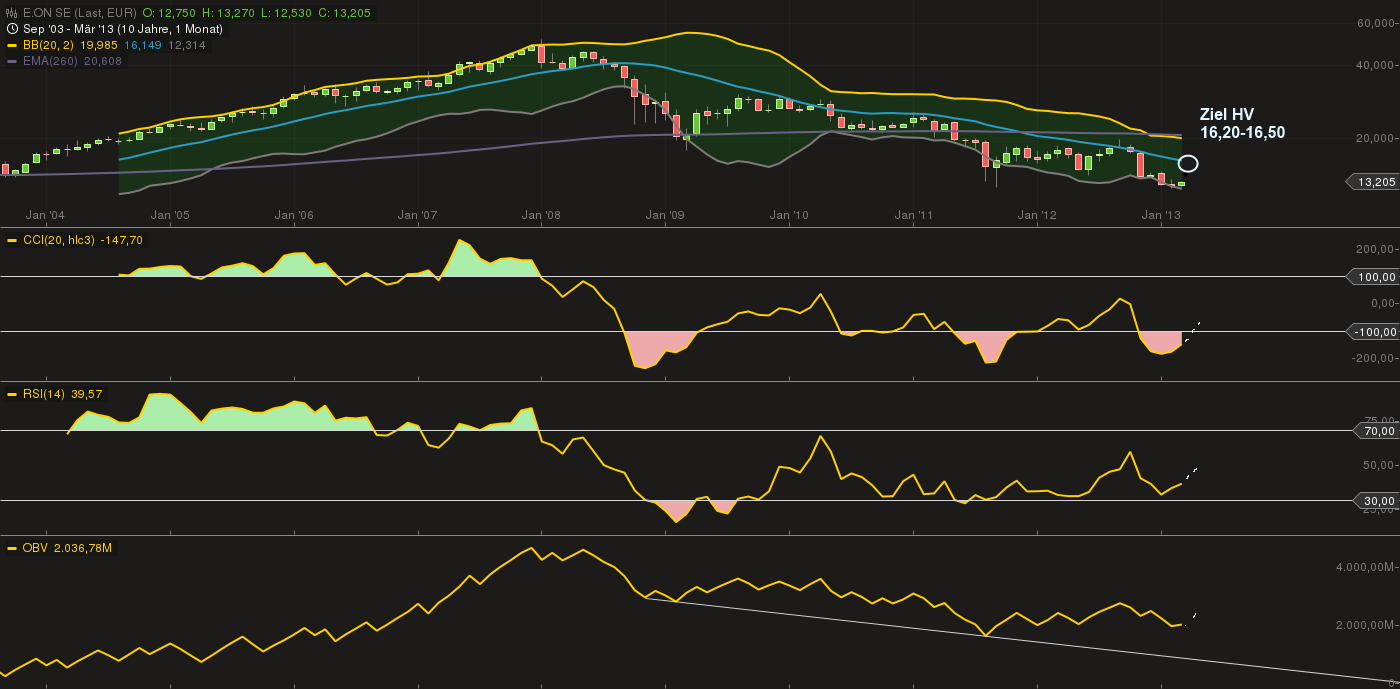The height and width of the screenshot is (689, 1400).
Task: Click the CCI -100,00 level tag
Action: click(1372, 331)
